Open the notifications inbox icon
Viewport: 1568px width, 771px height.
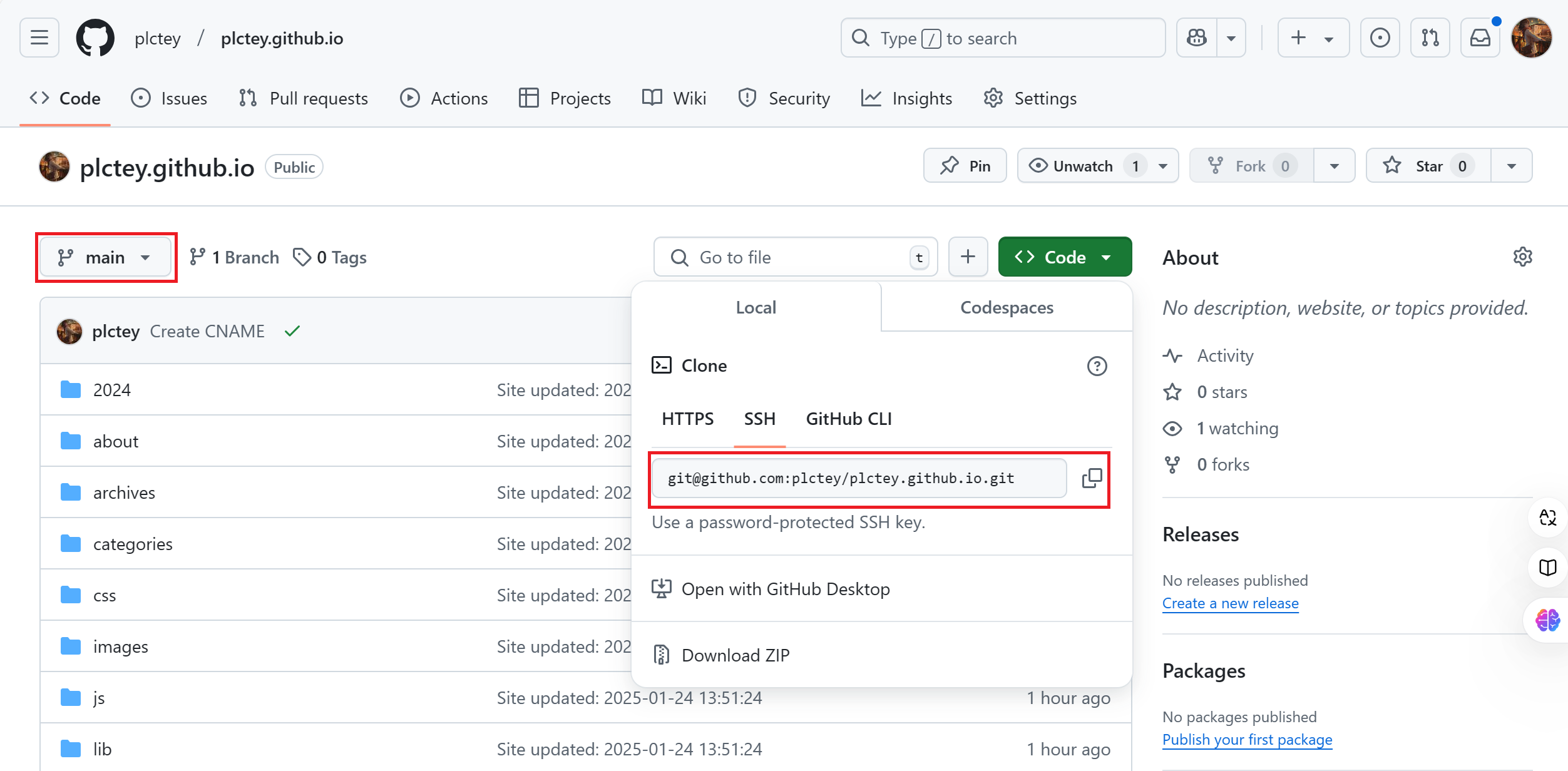[x=1480, y=38]
